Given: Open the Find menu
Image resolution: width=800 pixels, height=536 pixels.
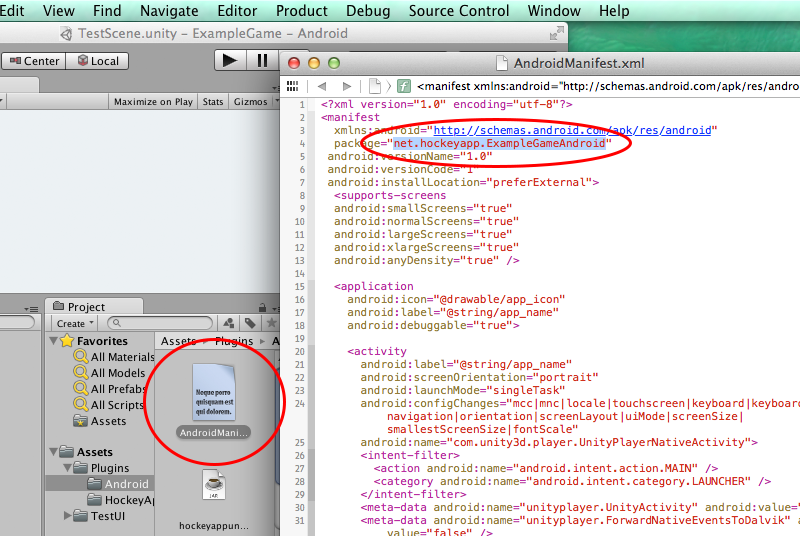Looking at the screenshot, I should coord(107,11).
